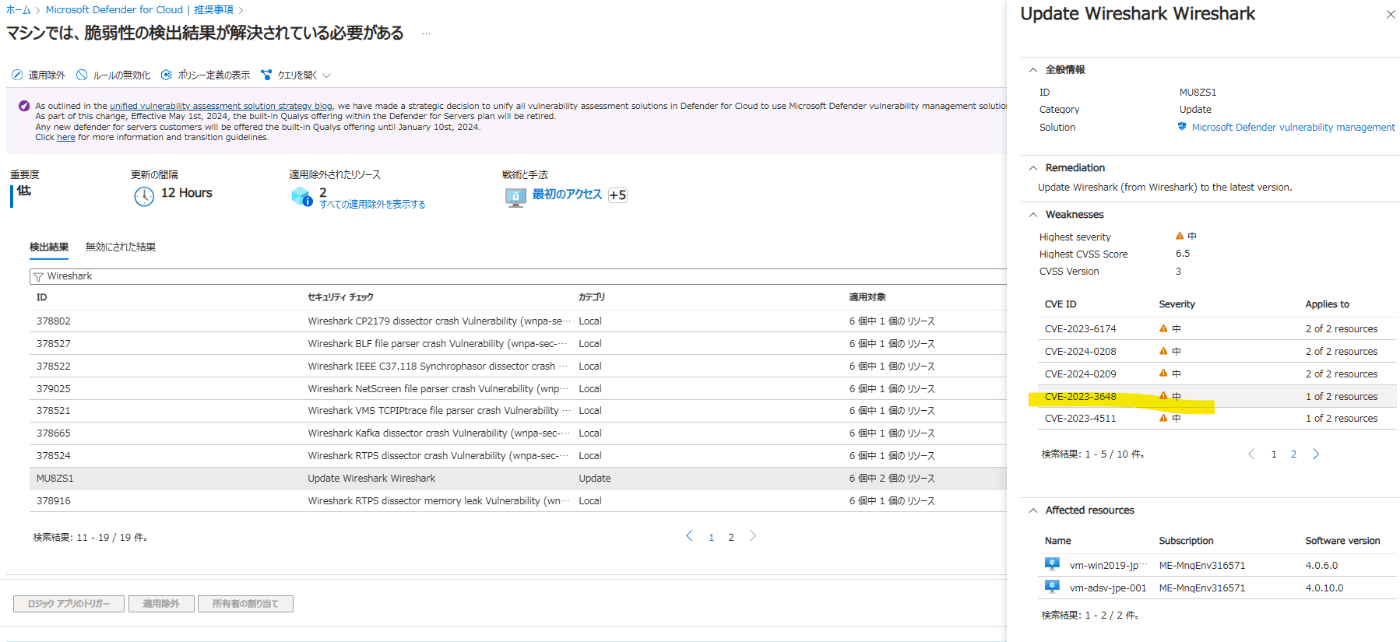Select the MU8ZS1 Update Wireshark row
The width and height of the screenshot is (1400, 642).
518,478
